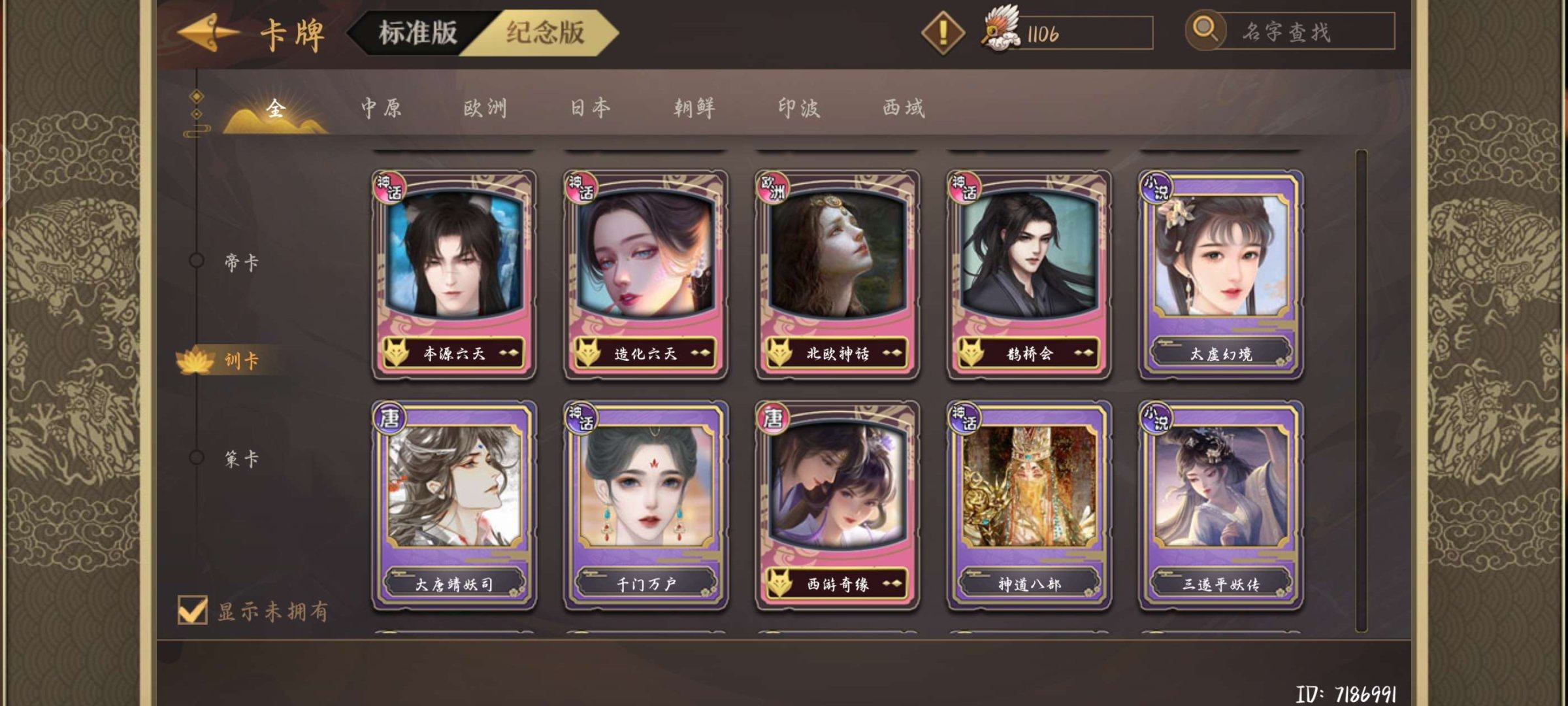Click the 小说 badge on 太虚幻境 card
This screenshot has height=706, width=1568.
1156,187
